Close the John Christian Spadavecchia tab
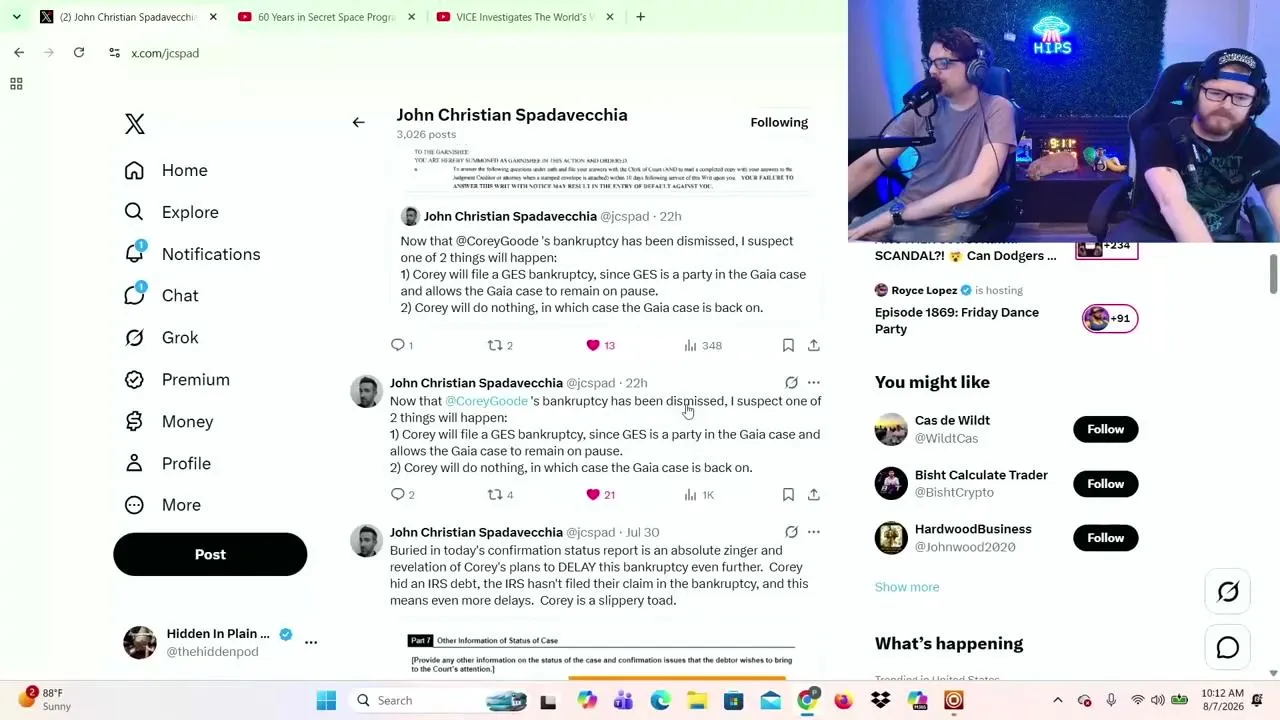This screenshot has height=720, width=1280. [x=213, y=17]
